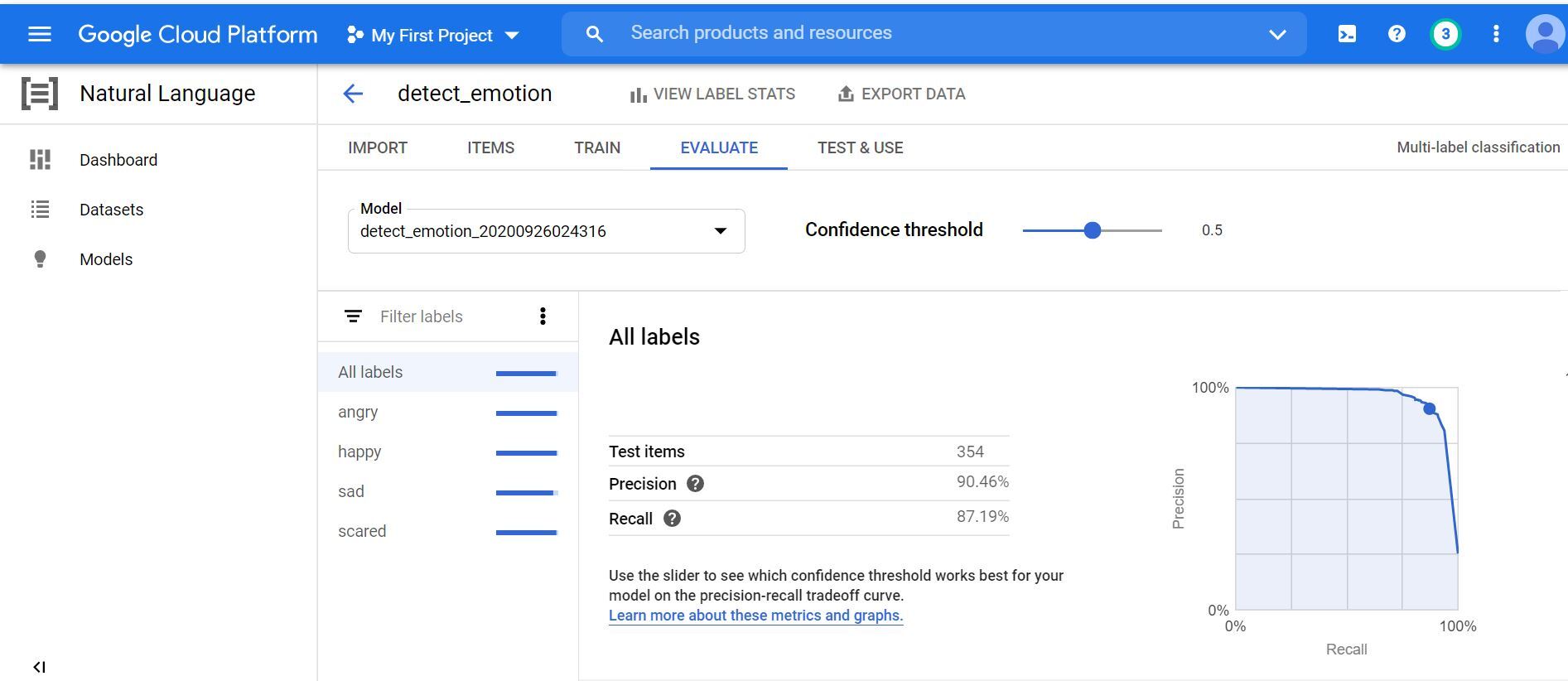Click the Confidence threshold slider handle
This screenshot has height=681, width=1568.
[1093, 230]
